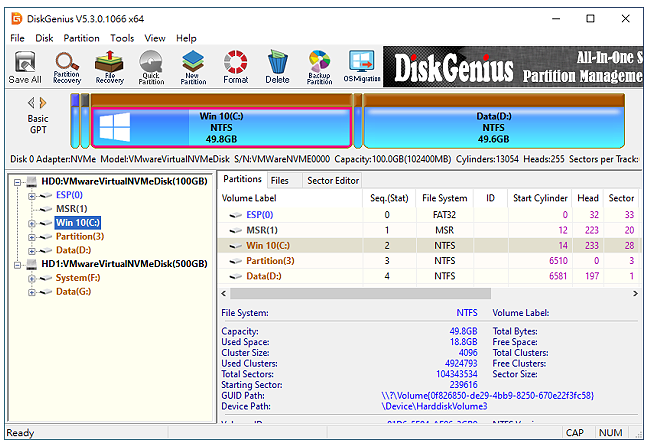Select Partition(3) in the disk tree
Image resolution: width=649 pixels, height=444 pixels.
click(x=80, y=236)
